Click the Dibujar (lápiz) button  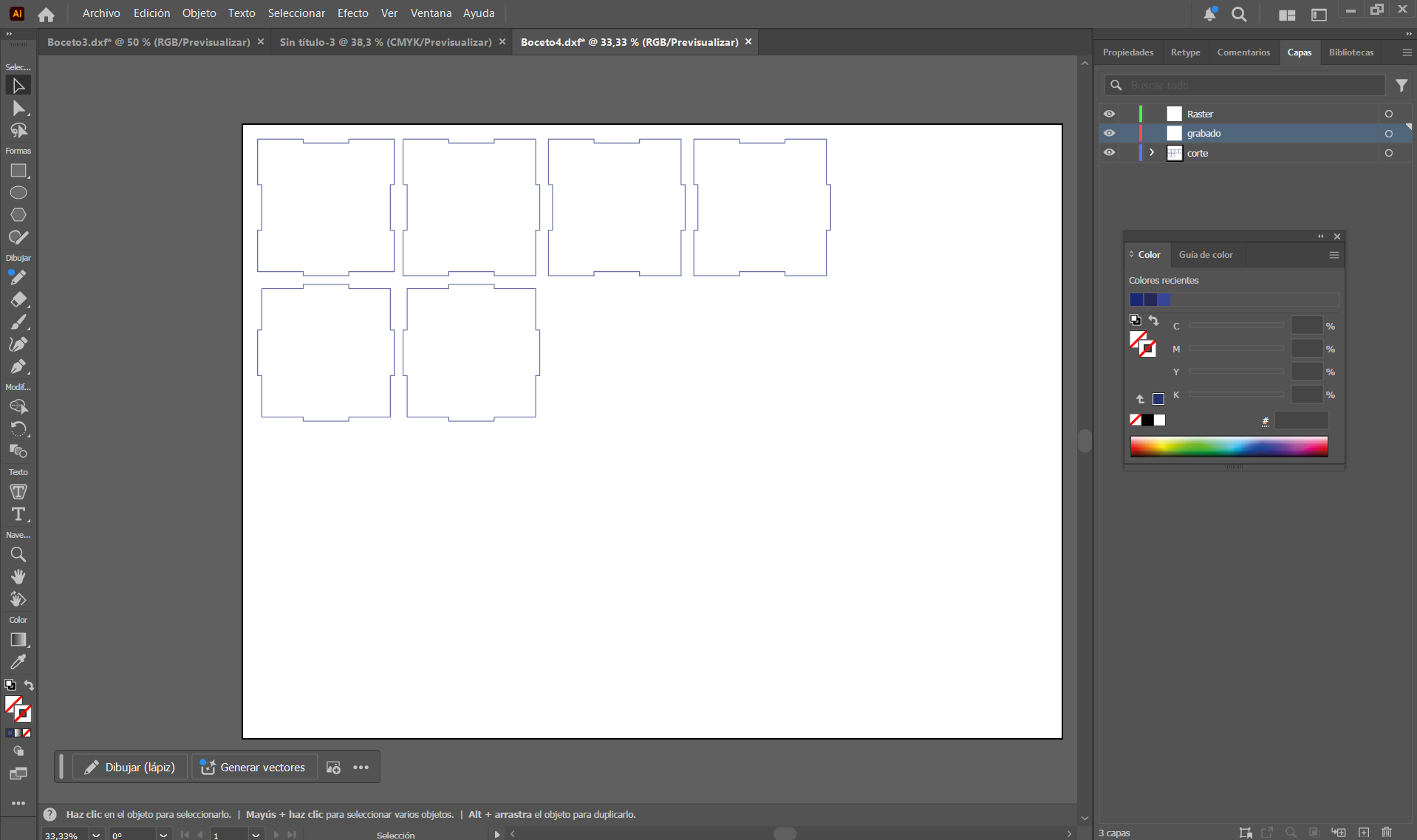point(130,767)
